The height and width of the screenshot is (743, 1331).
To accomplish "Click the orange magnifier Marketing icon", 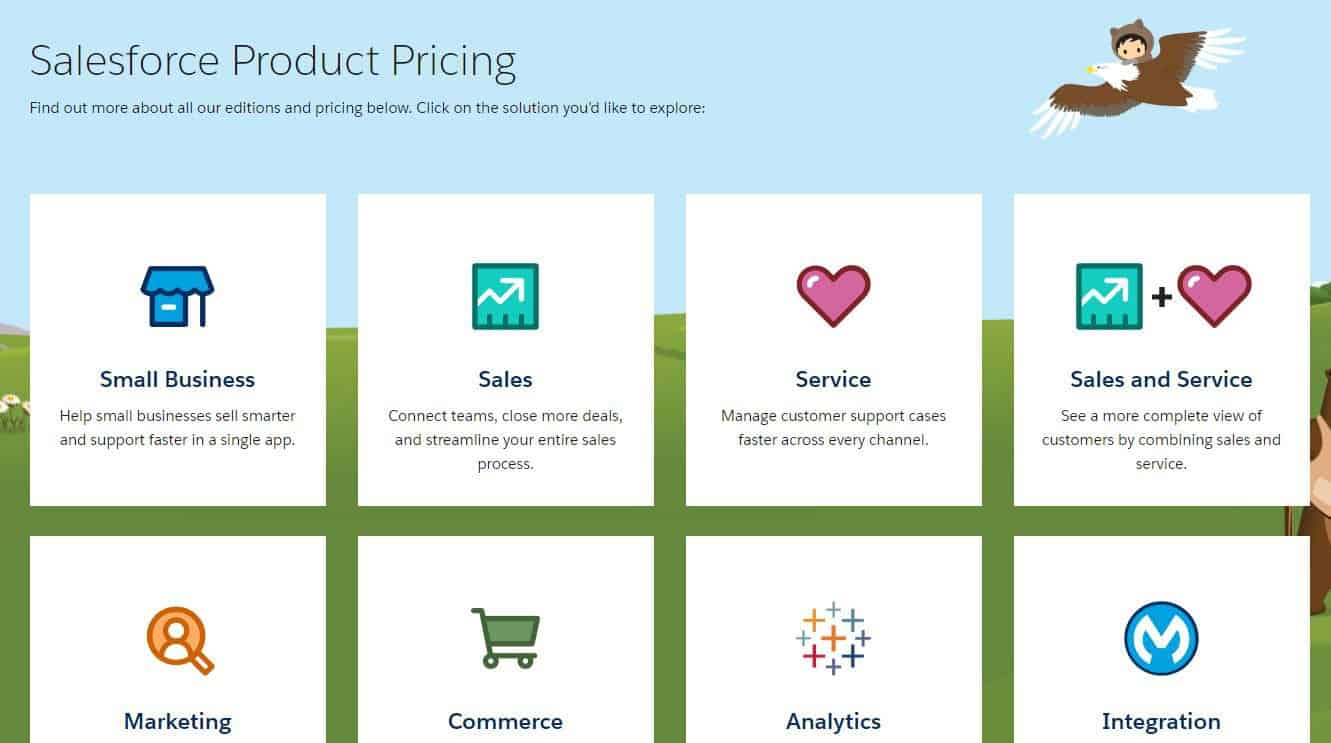I will click(180, 640).
